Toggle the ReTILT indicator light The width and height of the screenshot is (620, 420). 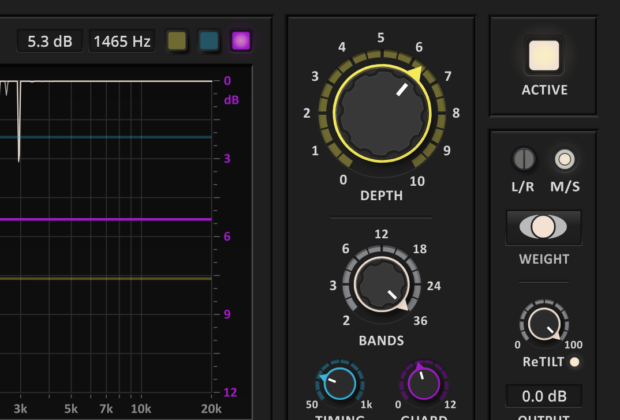point(575,361)
